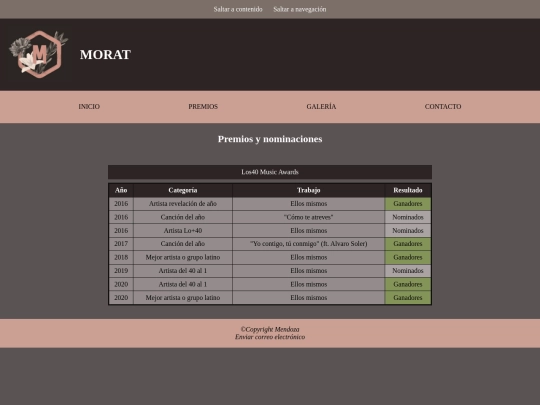Go to the CONTACTO page
The image size is (540, 405).
[x=443, y=106]
